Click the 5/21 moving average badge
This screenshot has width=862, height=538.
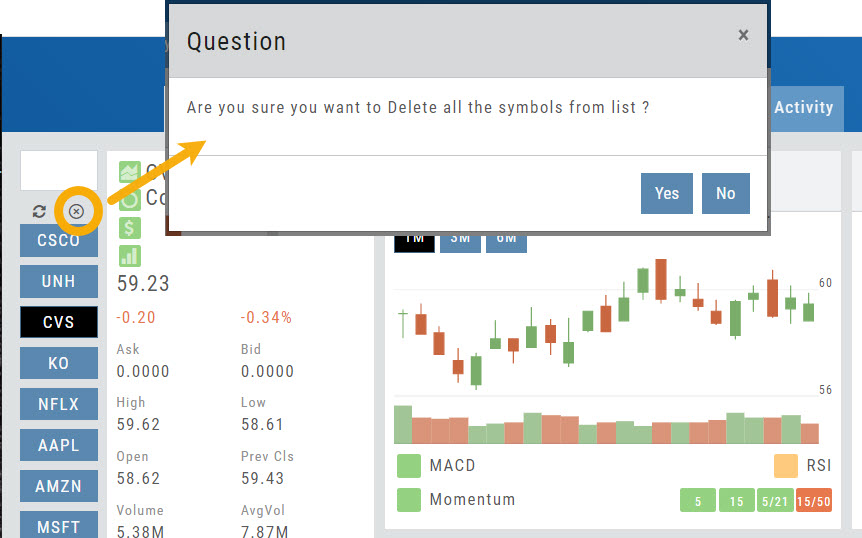pyautogui.click(x=775, y=501)
